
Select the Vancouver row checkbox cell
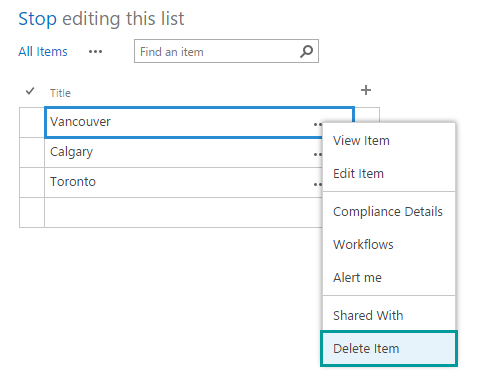pyautogui.click(x=32, y=122)
